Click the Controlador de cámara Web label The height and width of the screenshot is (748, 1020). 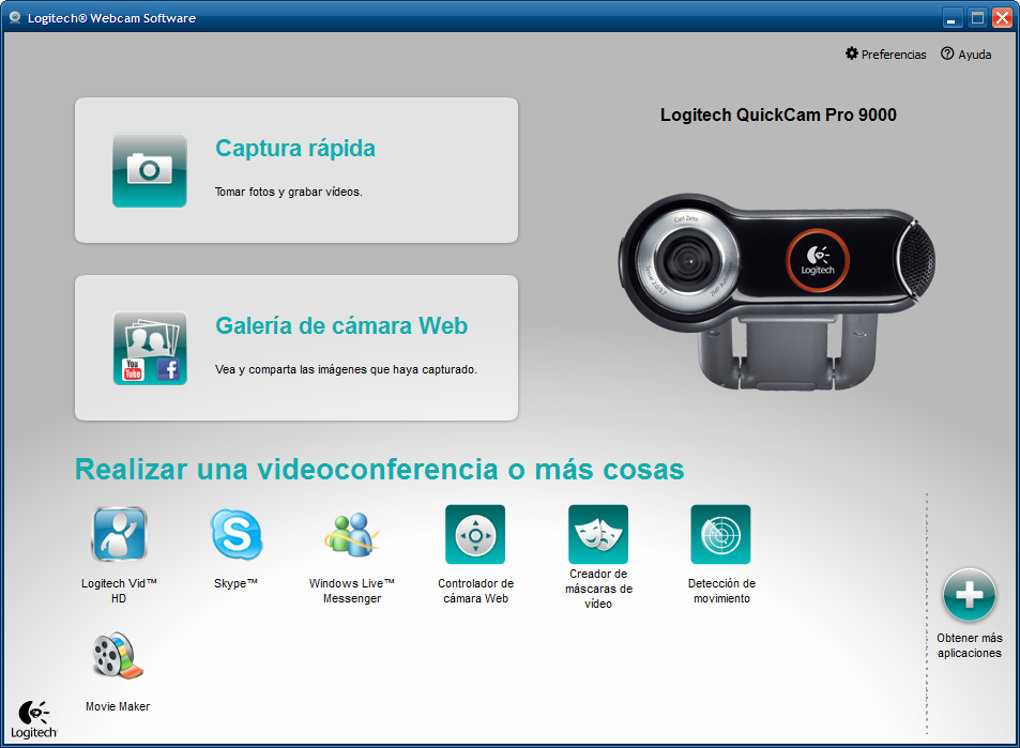(x=476, y=591)
